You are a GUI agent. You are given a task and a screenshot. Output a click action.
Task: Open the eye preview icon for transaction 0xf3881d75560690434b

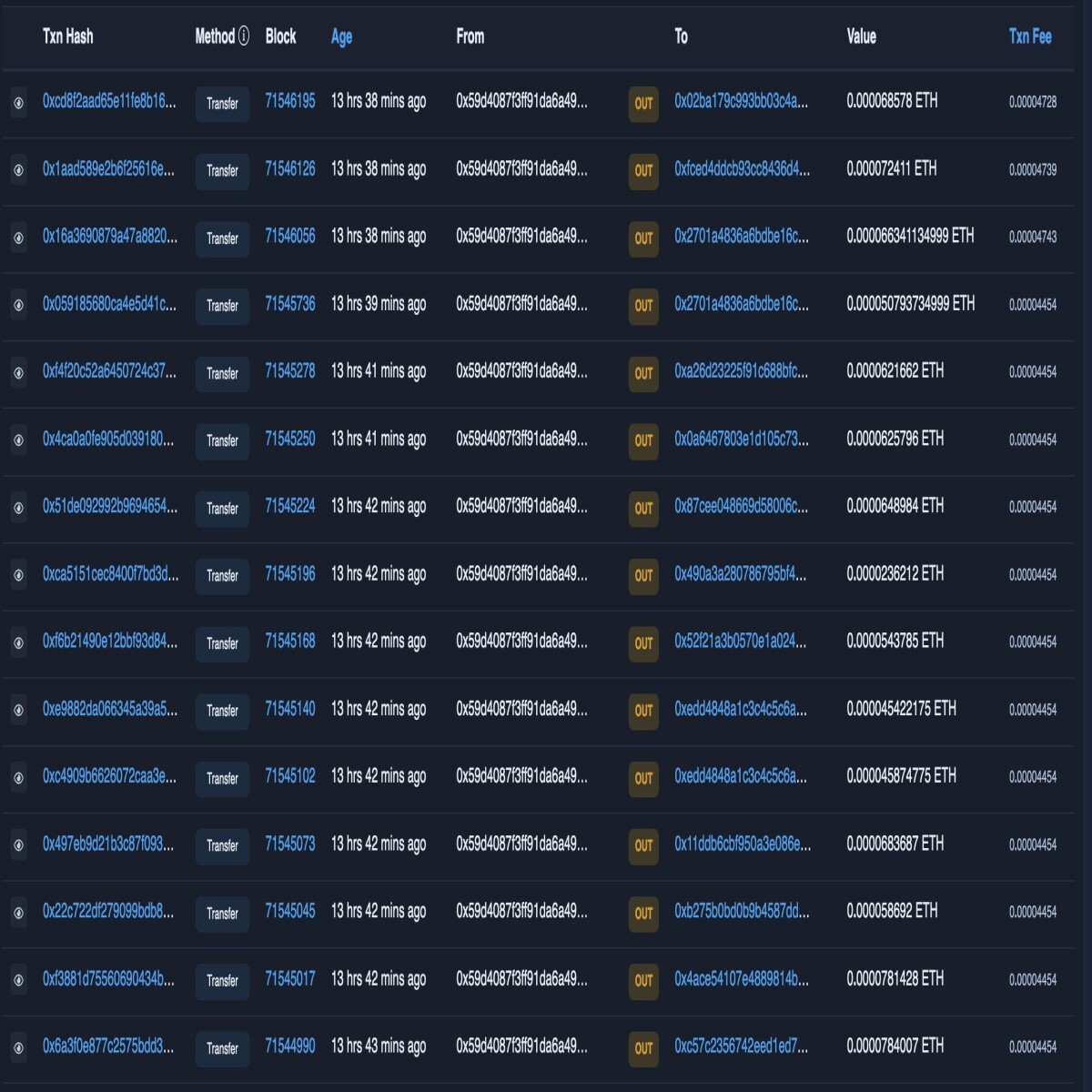coord(18,980)
